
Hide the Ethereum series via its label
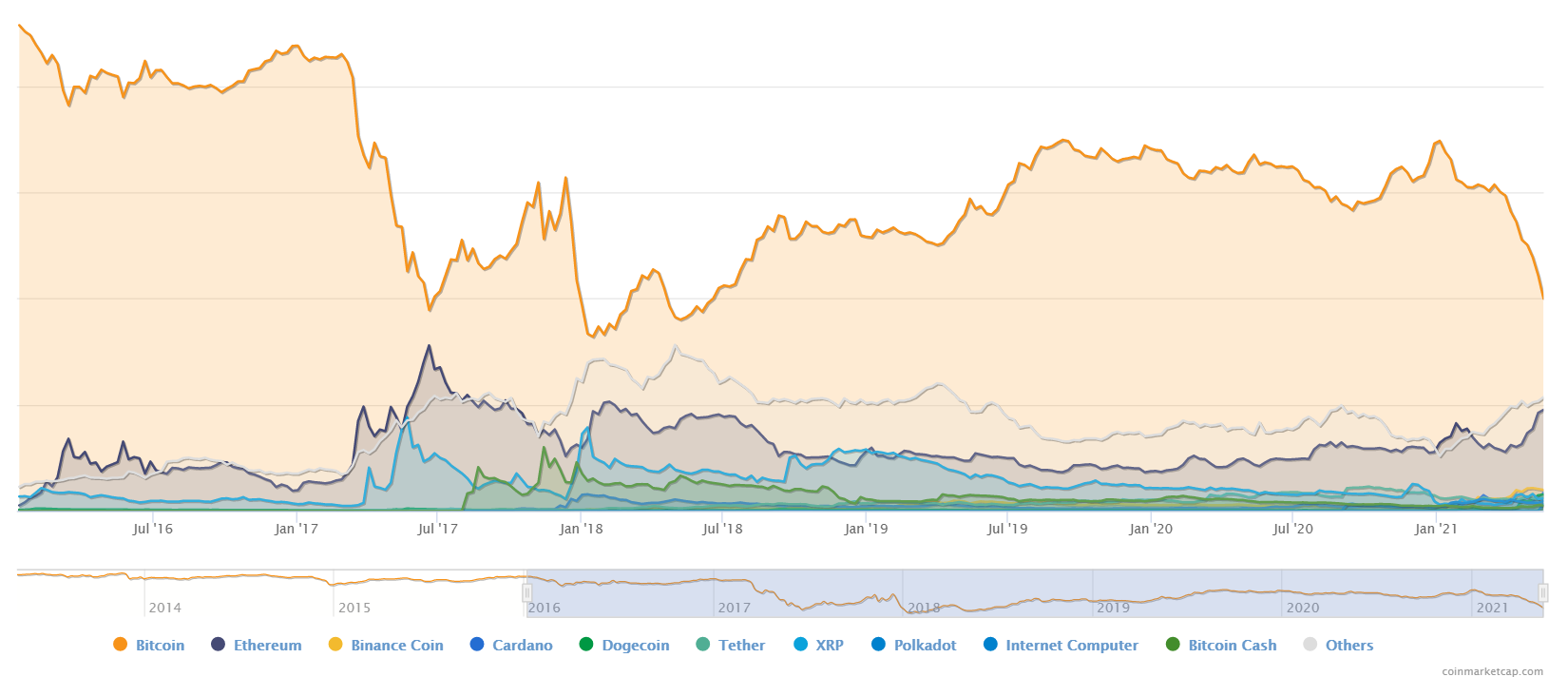pos(267,645)
